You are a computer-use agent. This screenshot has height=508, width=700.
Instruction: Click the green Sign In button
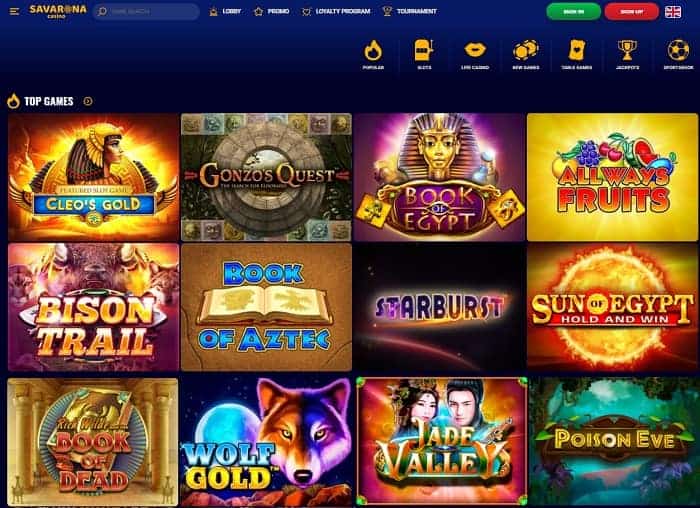click(574, 12)
